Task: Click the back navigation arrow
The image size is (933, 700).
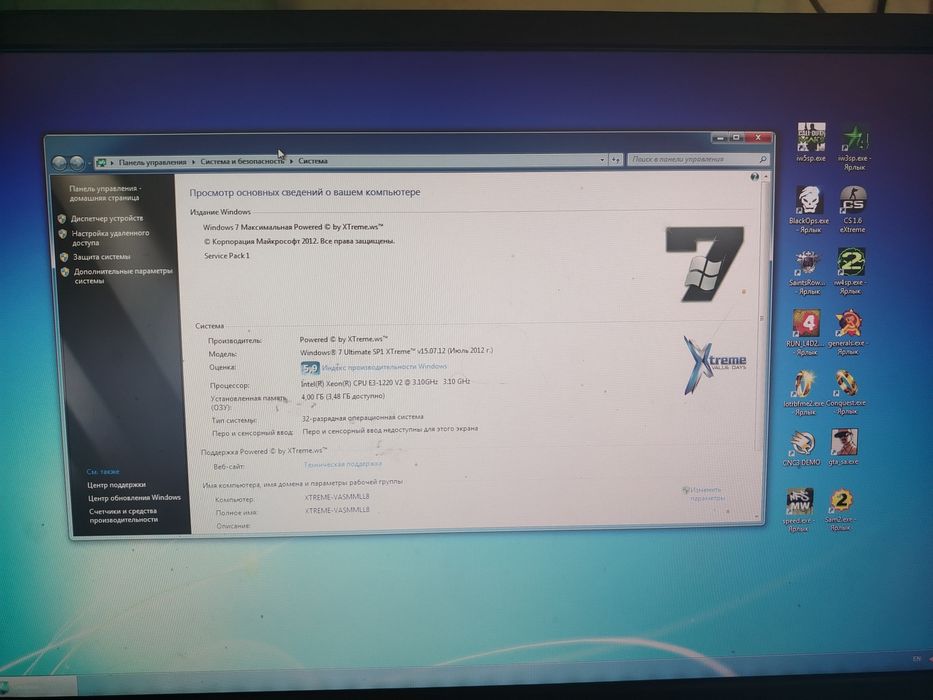Action: tap(59, 162)
